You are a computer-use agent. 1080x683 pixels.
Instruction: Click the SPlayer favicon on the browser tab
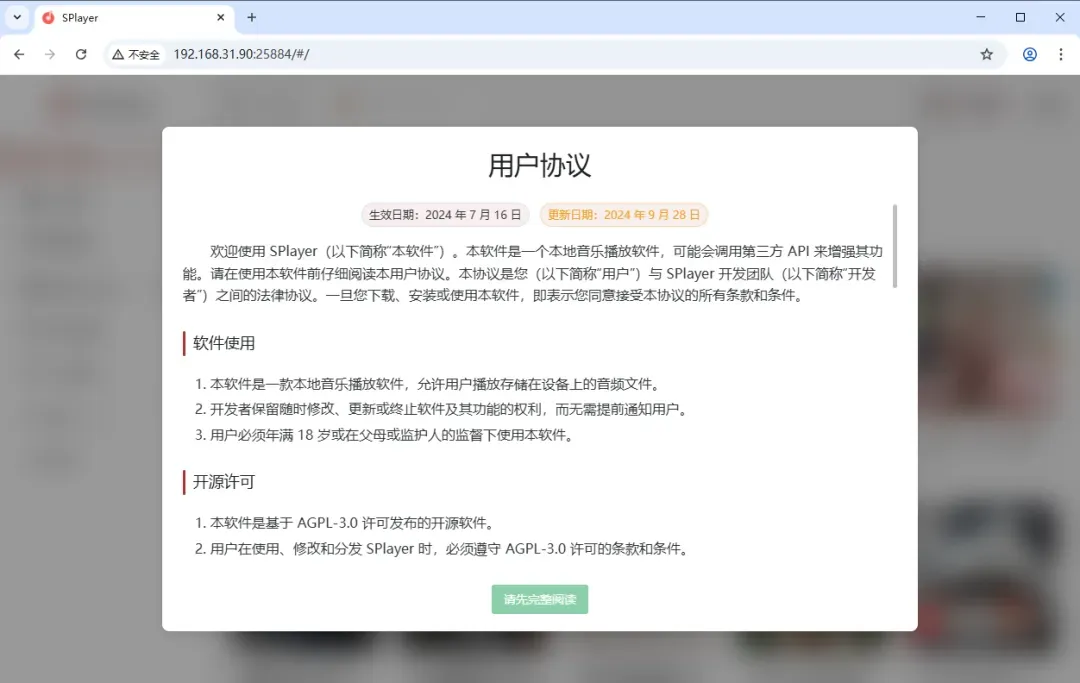coord(48,17)
